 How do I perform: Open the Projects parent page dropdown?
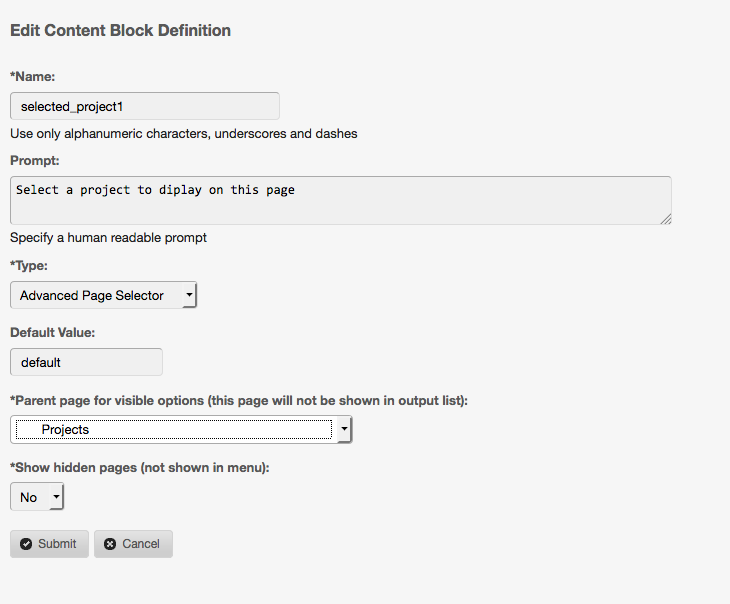click(174, 429)
